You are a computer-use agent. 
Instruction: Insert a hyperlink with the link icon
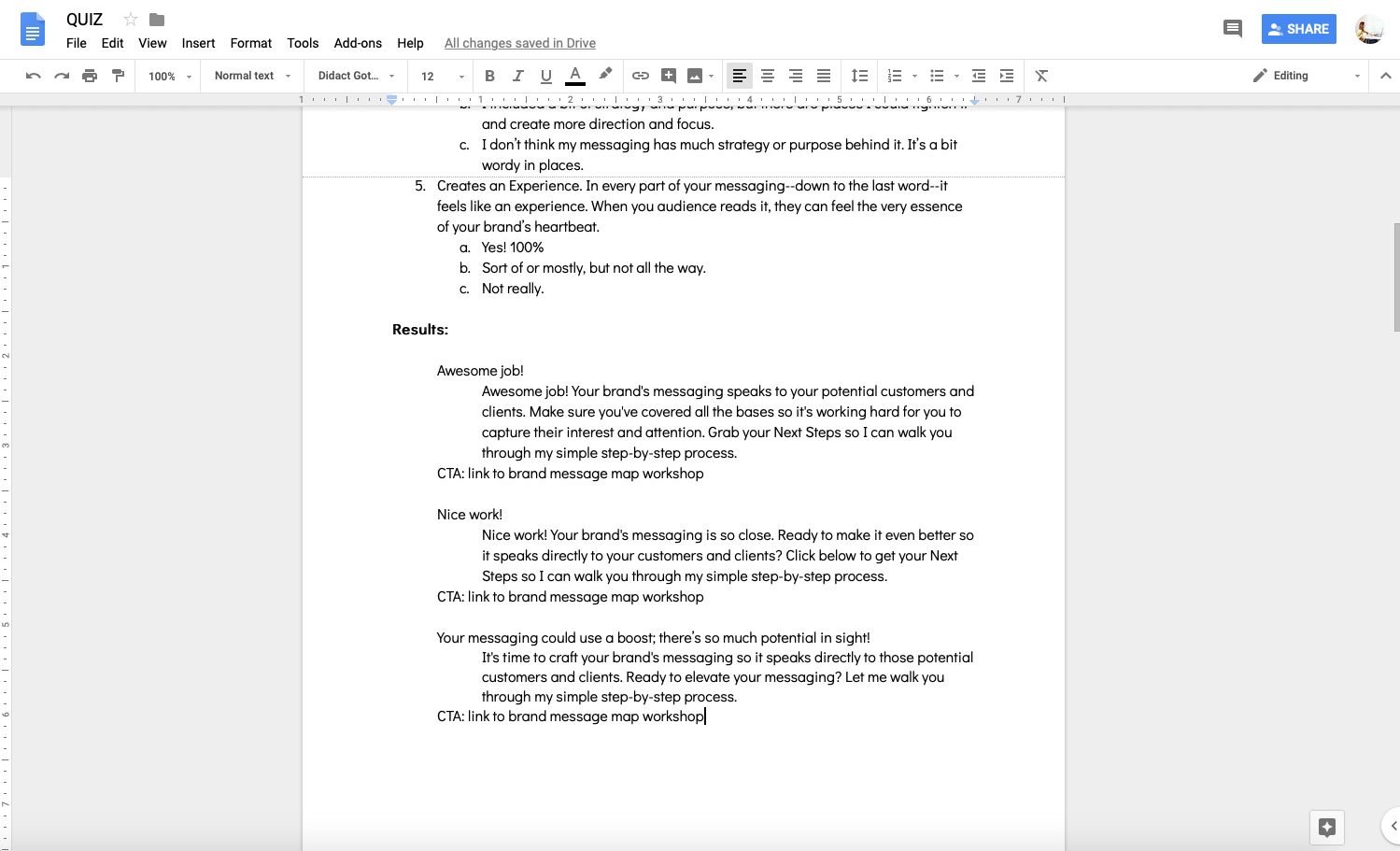click(641, 76)
